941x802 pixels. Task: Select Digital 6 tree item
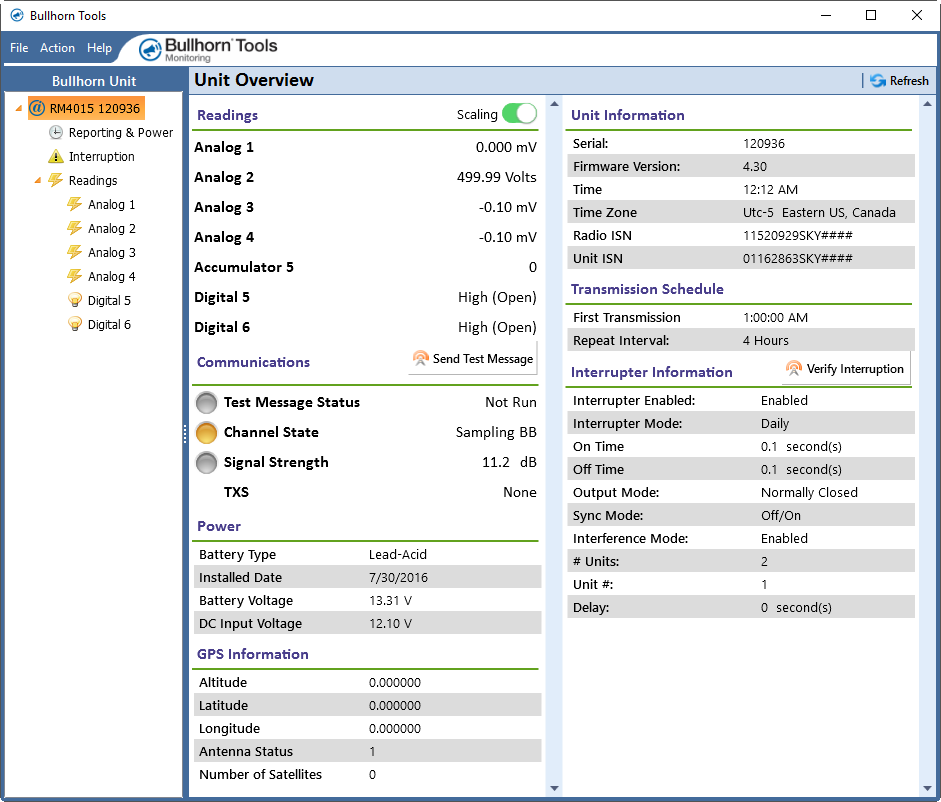point(109,325)
